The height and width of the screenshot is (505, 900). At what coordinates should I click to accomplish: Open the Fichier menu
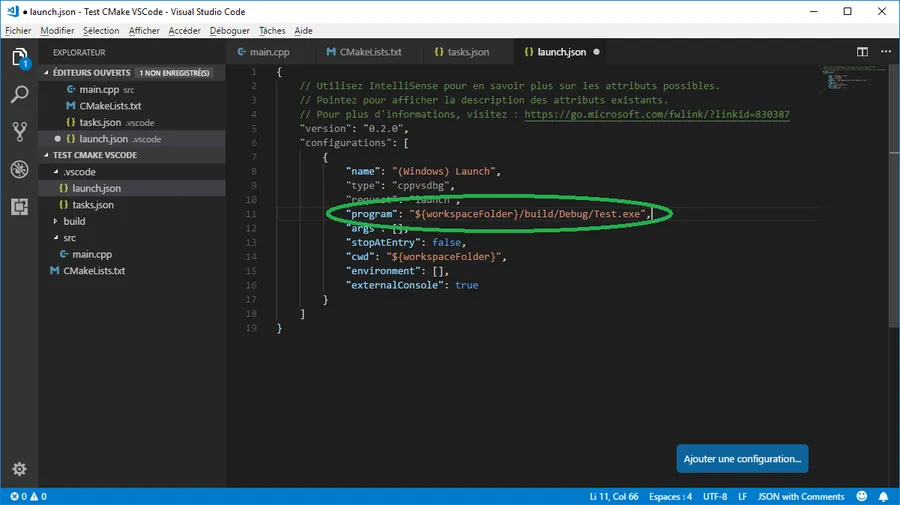[18, 30]
